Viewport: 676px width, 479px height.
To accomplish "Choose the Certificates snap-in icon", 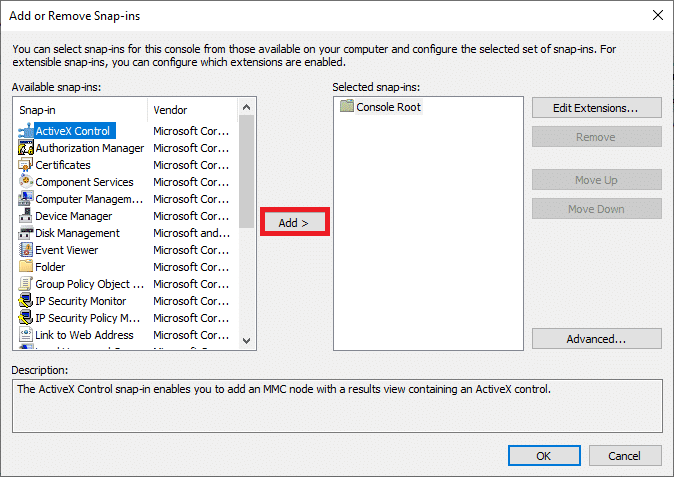I will click(26, 165).
